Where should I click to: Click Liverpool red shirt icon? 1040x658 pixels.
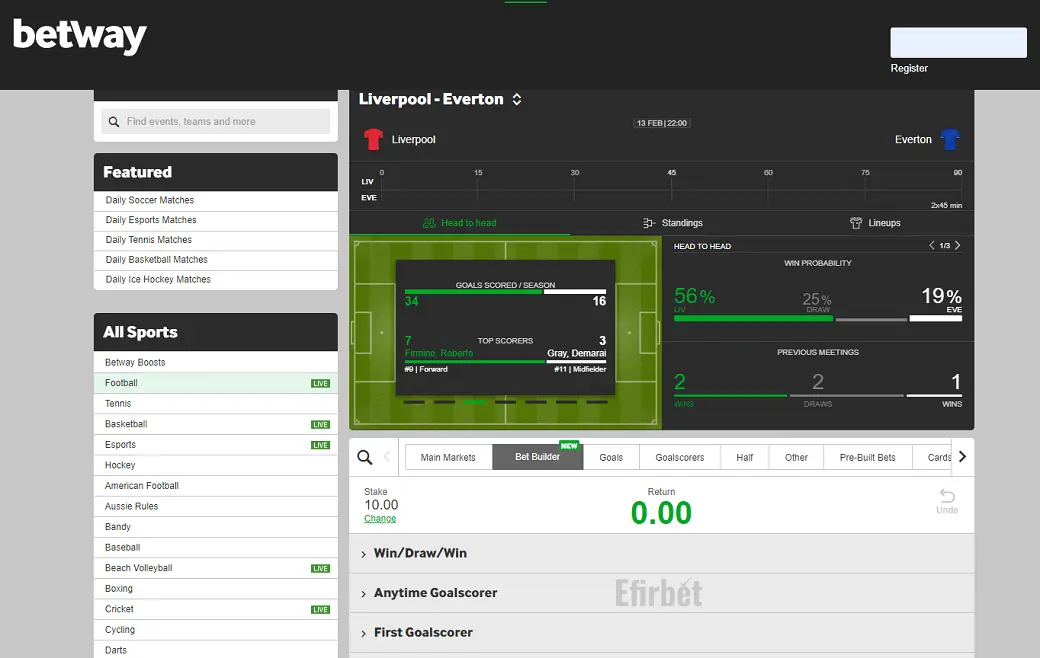(373, 139)
